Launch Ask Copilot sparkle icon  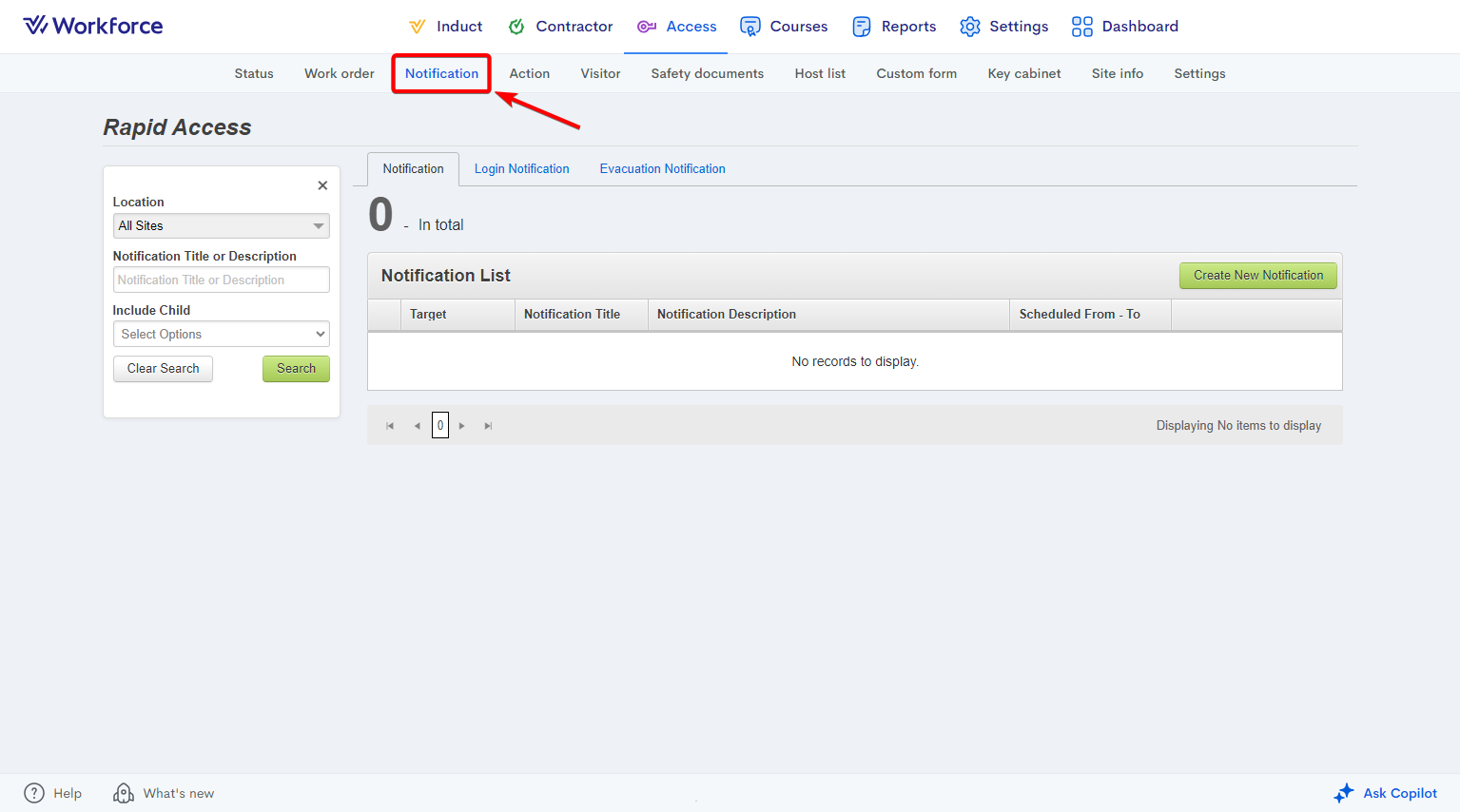pyautogui.click(x=1343, y=793)
